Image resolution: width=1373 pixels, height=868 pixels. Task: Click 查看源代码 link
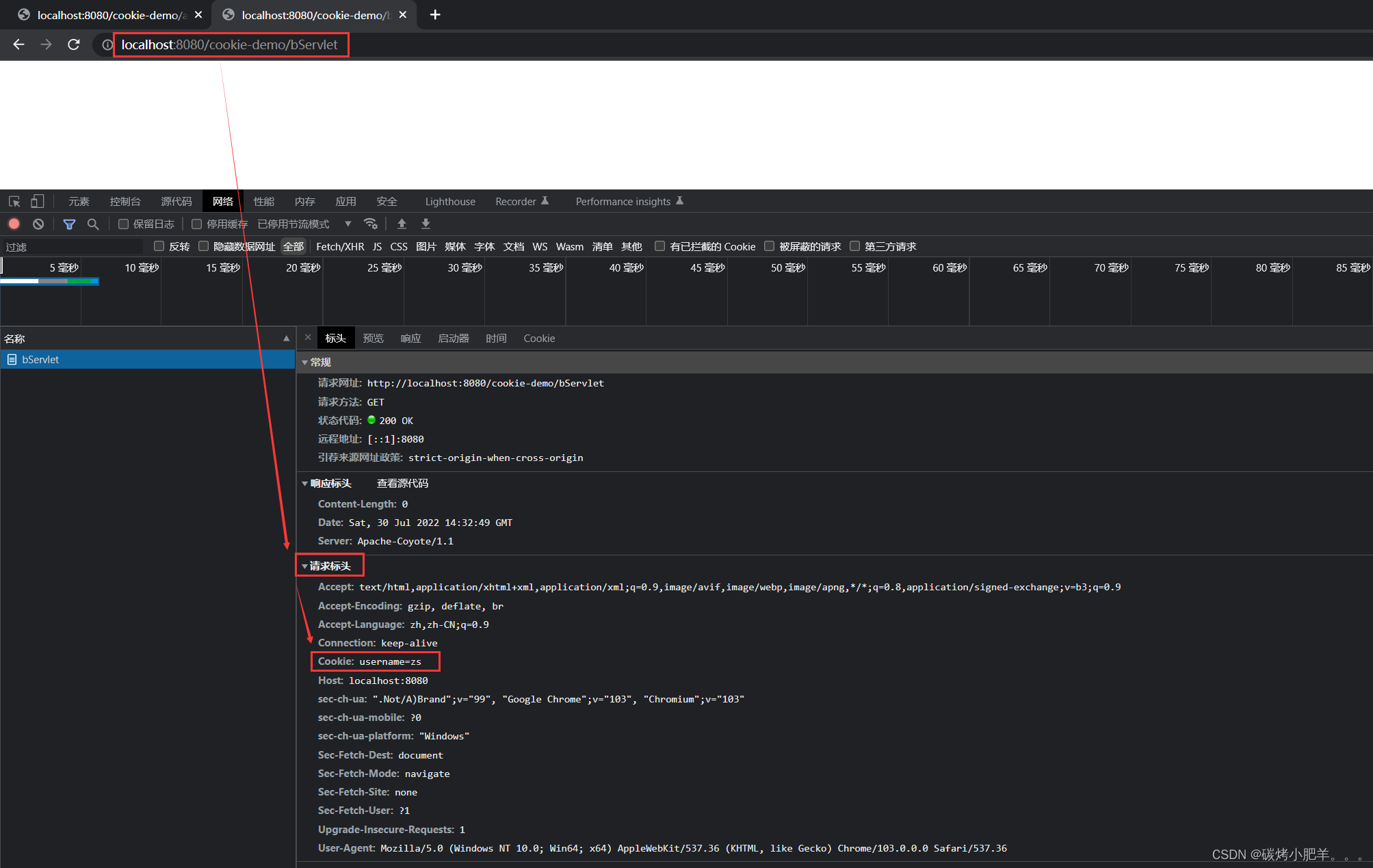tap(402, 483)
